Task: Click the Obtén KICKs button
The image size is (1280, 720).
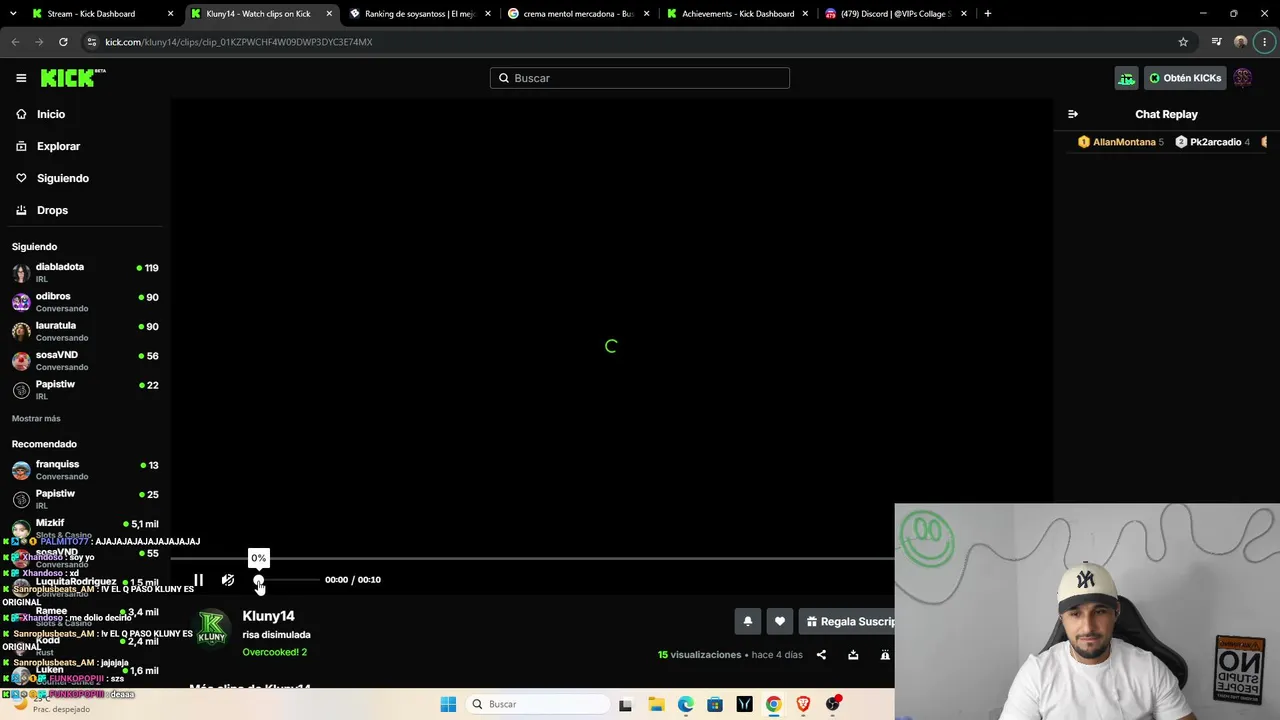Action: click(x=1185, y=78)
